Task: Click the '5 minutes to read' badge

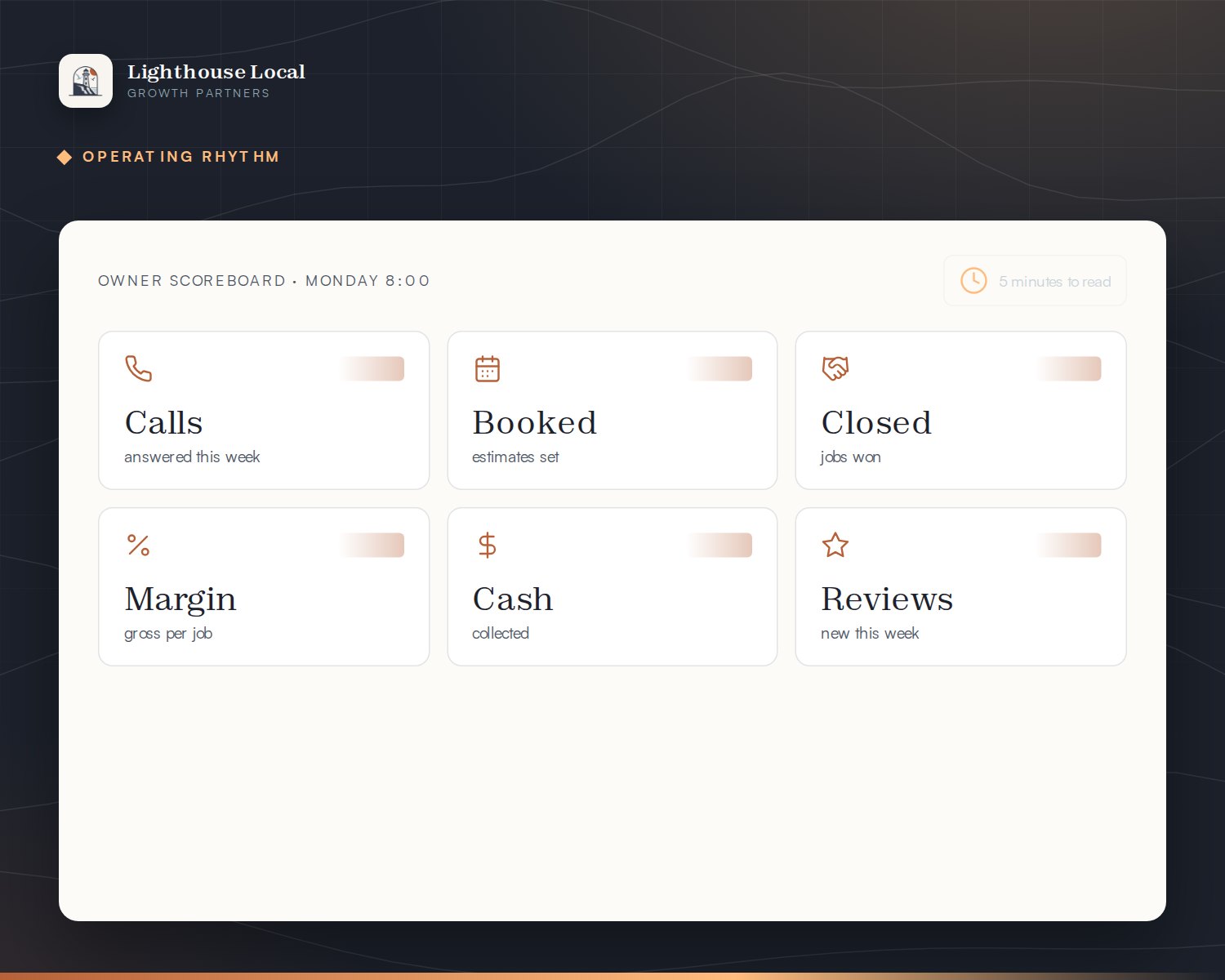Action: coord(1035,281)
